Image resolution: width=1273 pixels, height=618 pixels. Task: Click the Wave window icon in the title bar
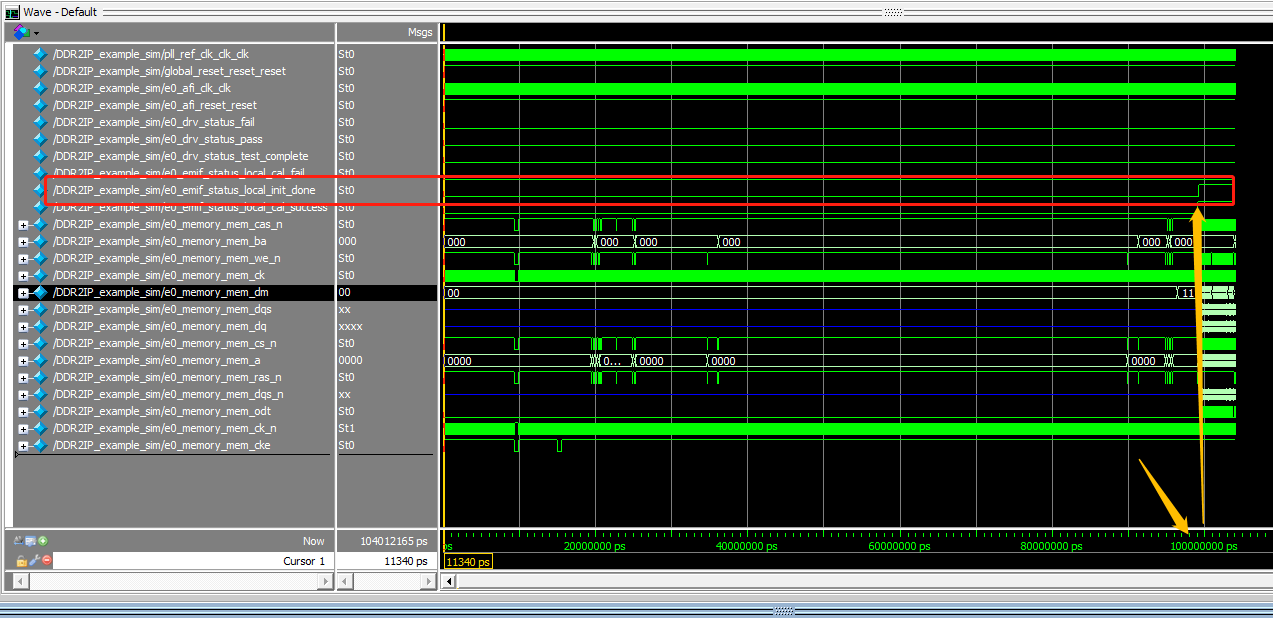[x=13, y=12]
